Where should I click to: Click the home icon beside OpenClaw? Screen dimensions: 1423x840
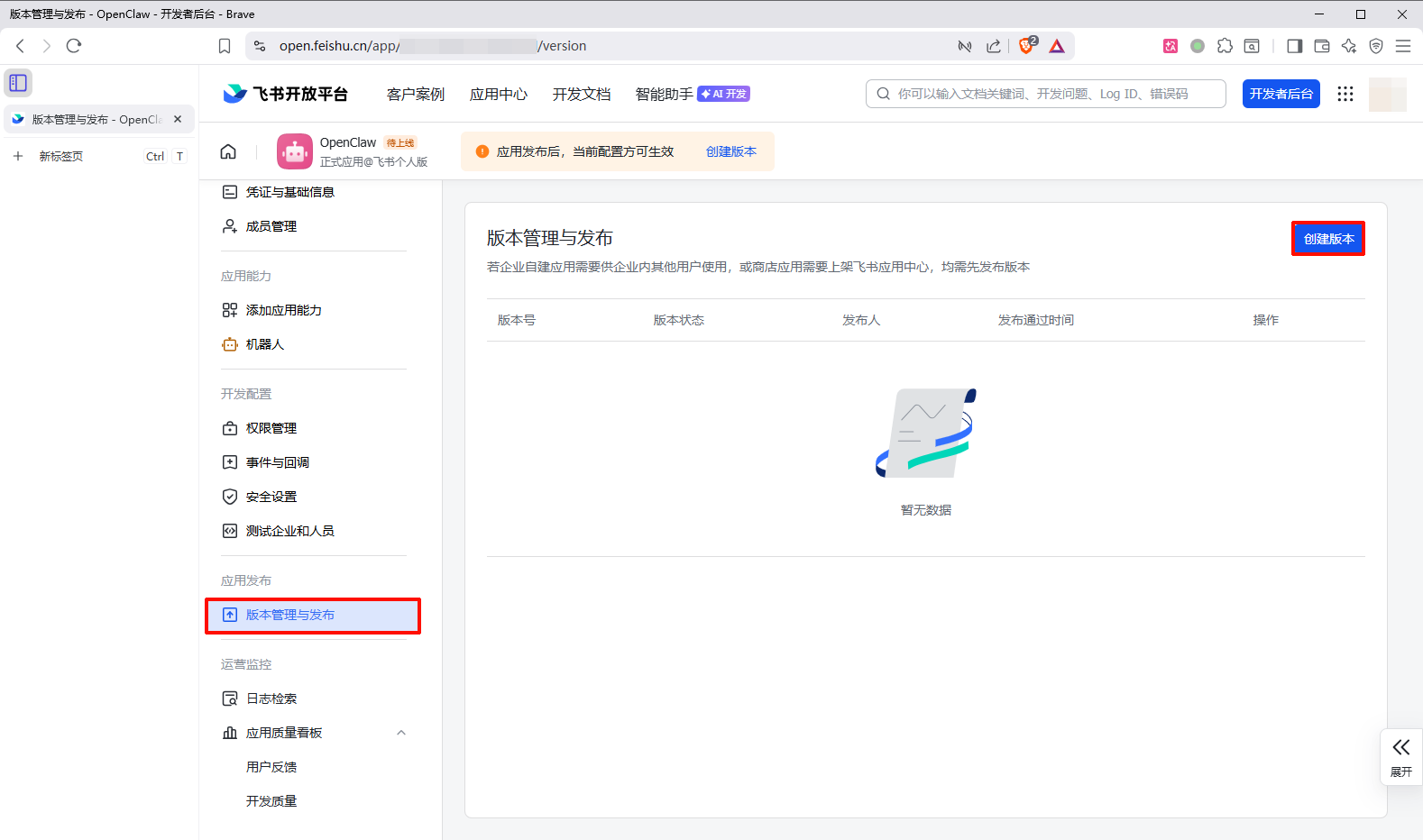(228, 151)
